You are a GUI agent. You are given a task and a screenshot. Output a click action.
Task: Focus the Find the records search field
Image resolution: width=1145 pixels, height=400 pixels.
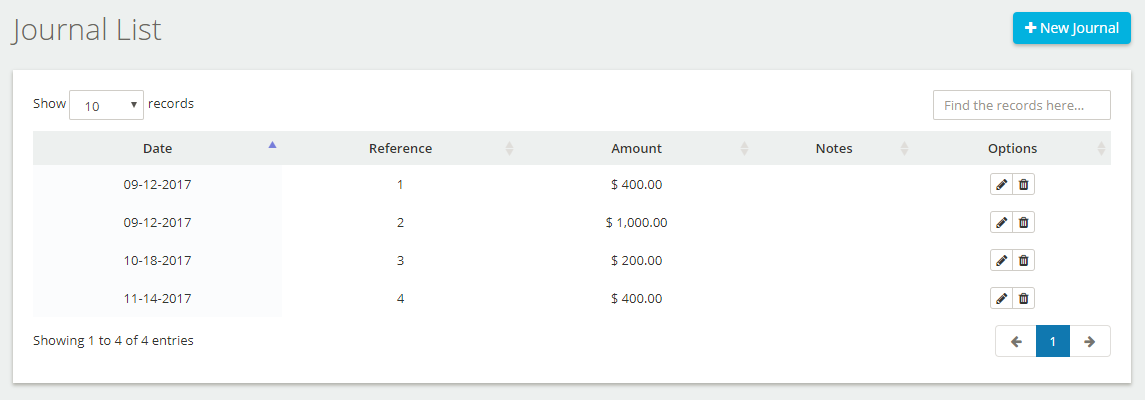tap(1022, 105)
